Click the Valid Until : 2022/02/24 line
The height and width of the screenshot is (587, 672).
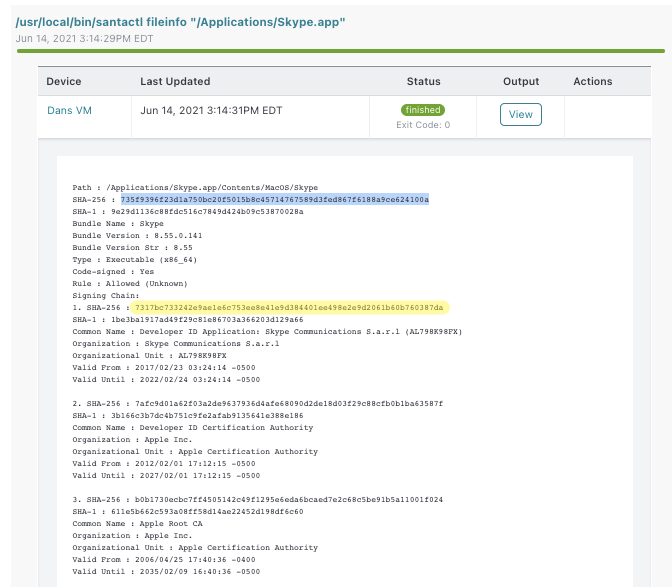tap(166, 380)
